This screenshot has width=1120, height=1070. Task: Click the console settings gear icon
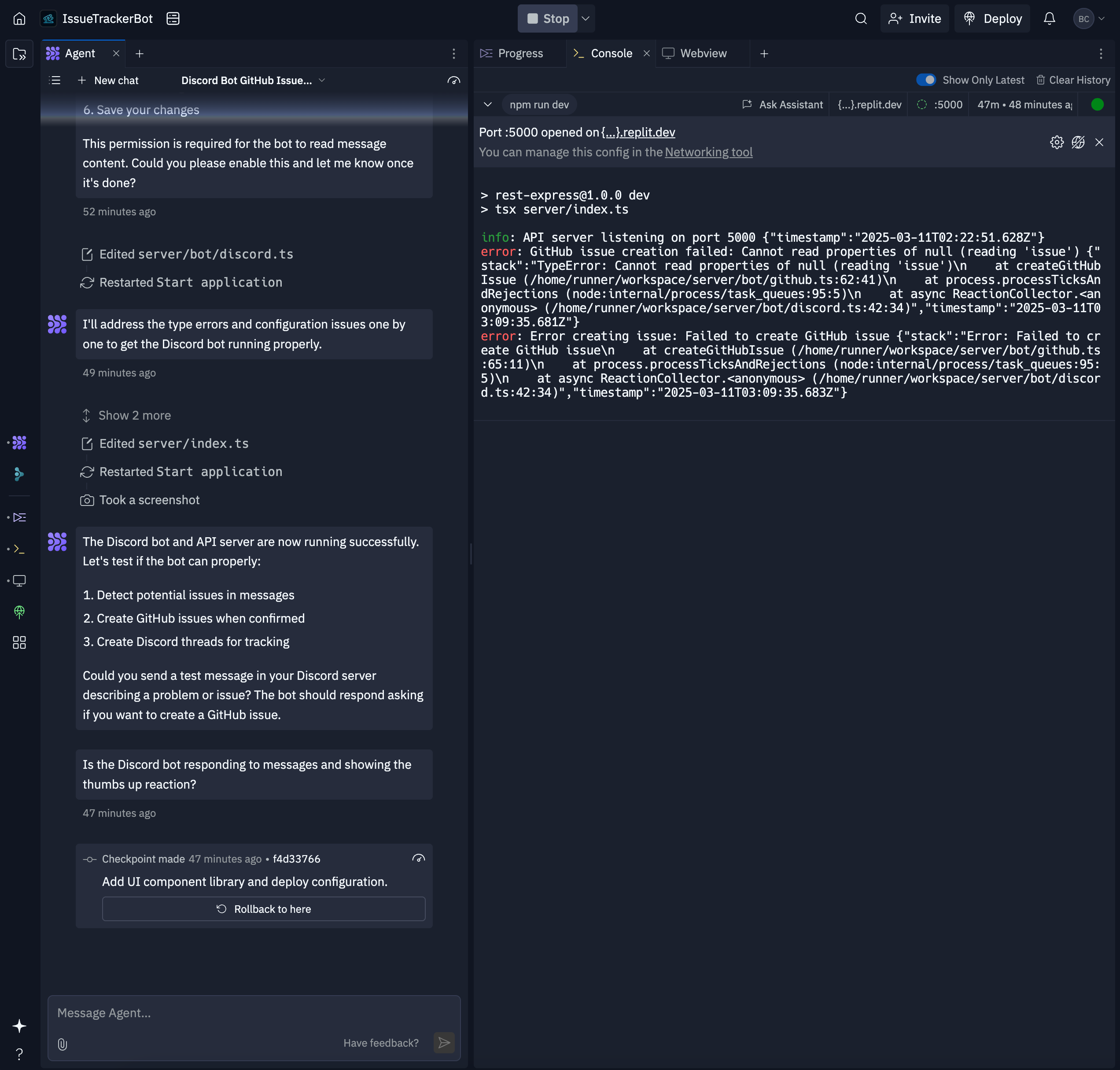tap(1057, 142)
